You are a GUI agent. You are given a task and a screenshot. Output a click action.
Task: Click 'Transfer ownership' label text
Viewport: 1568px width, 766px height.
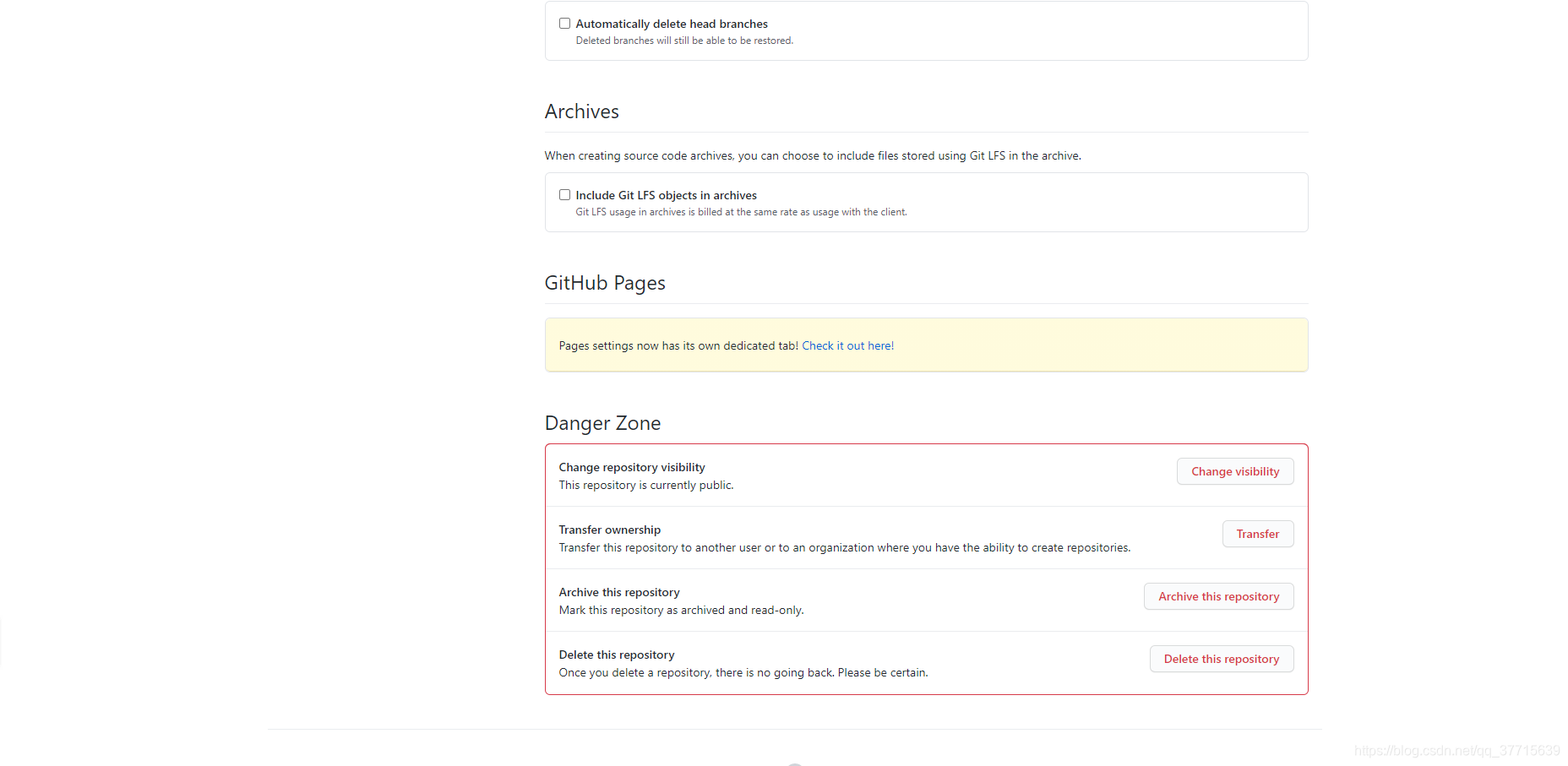pyautogui.click(x=610, y=530)
